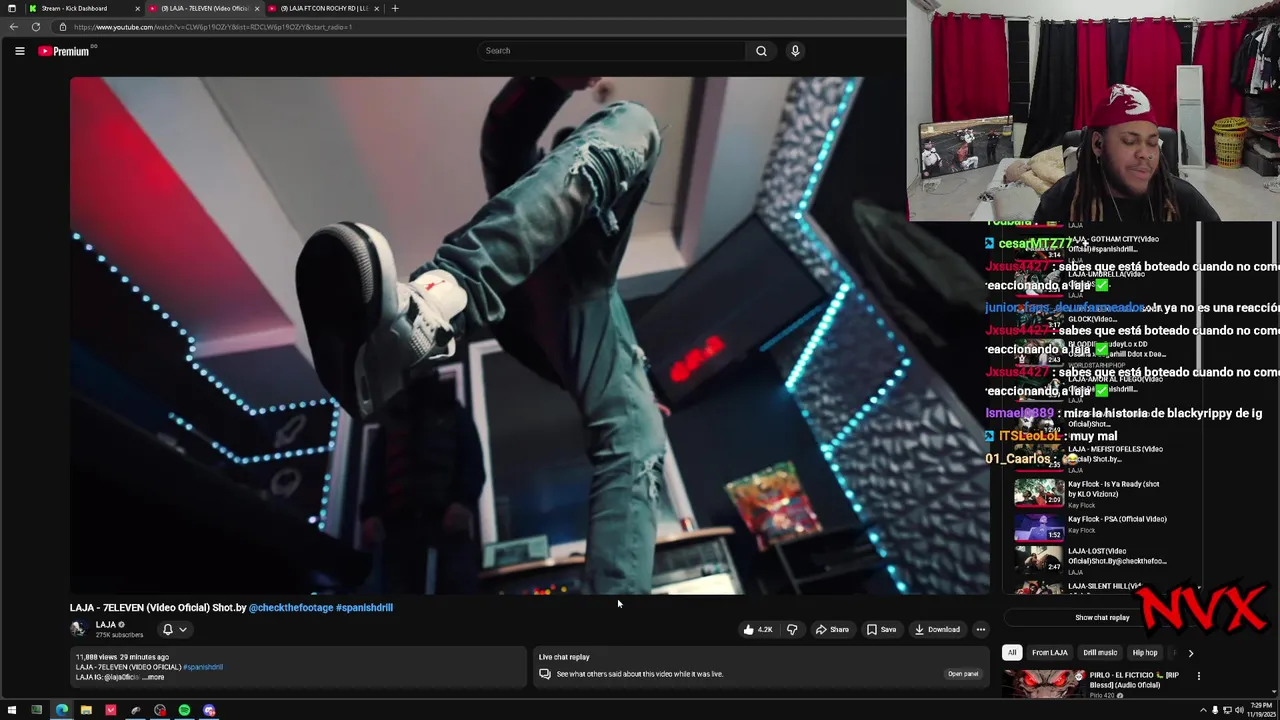Open LAJA channel avatar
Screen dimensions: 1280x720
(78, 629)
